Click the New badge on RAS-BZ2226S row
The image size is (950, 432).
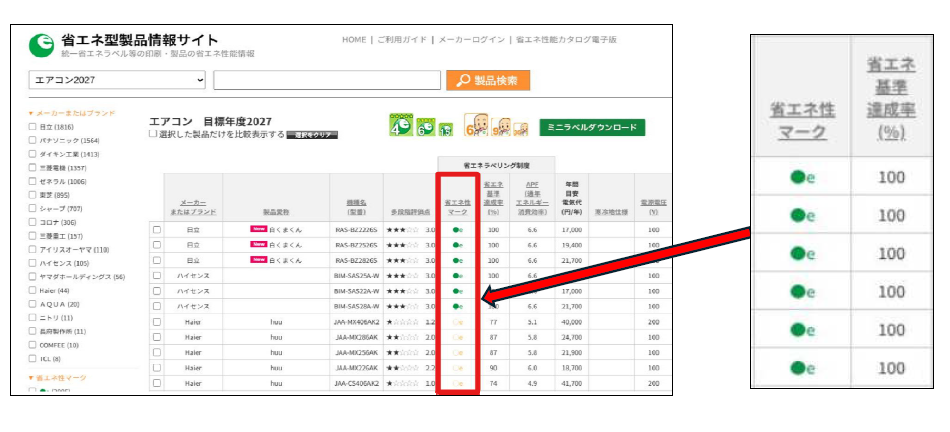pyautogui.click(x=258, y=230)
